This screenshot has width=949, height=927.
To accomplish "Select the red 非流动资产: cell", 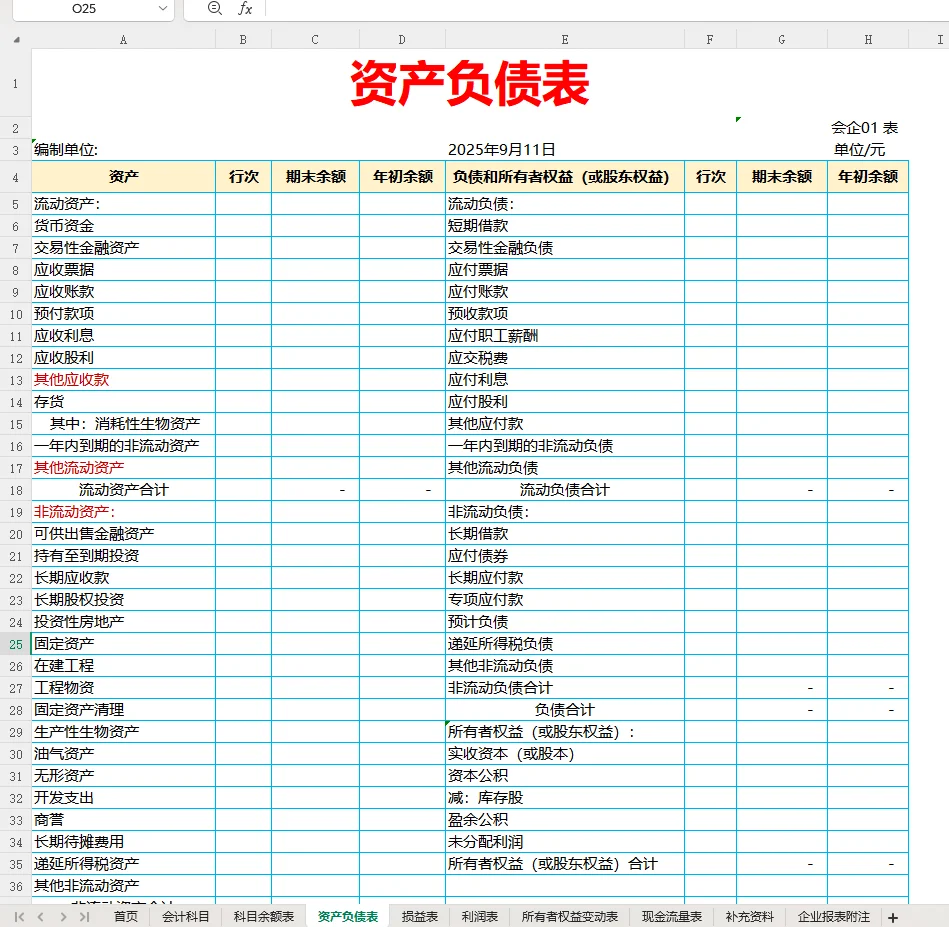I will point(123,512).
